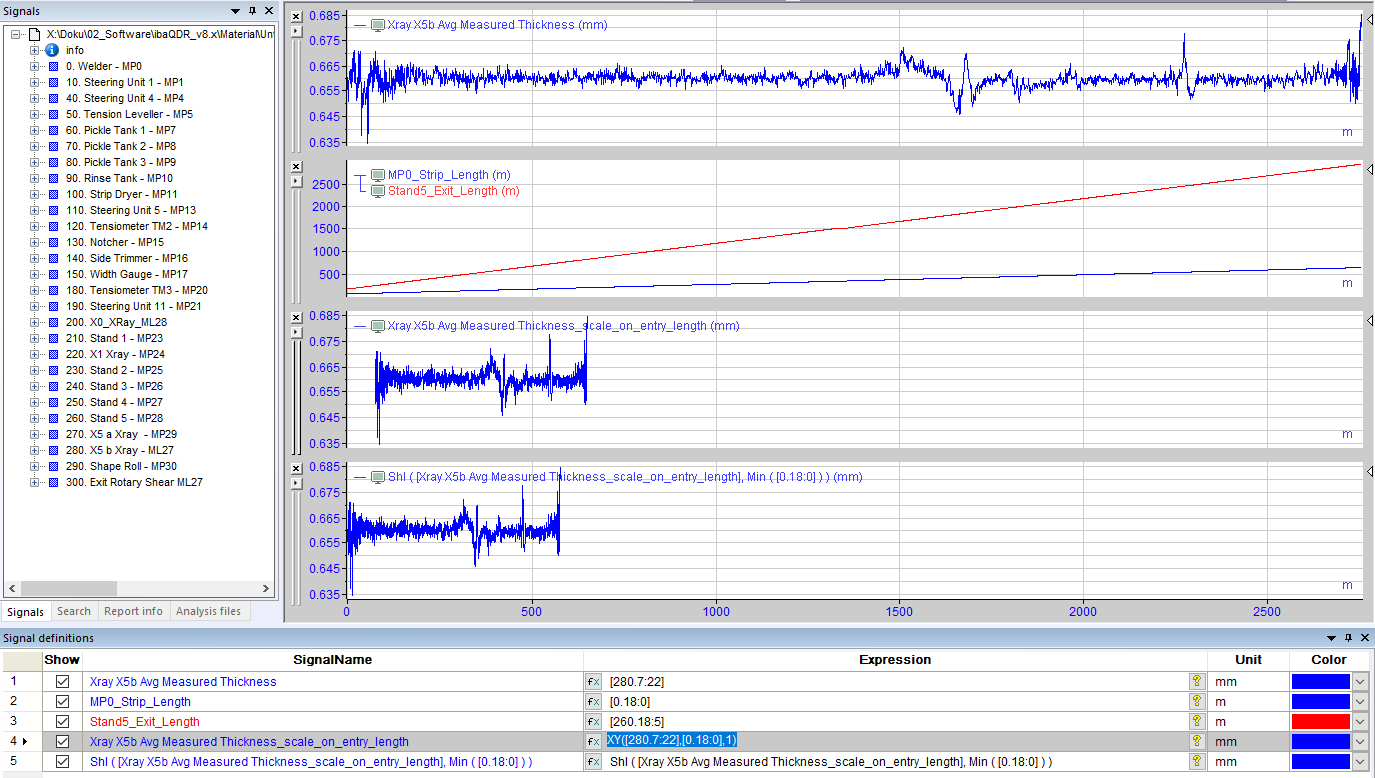Expand the 280. X5 b Xray - ML27 node
Screen dimensions: 1375x778
pos(34,450)
